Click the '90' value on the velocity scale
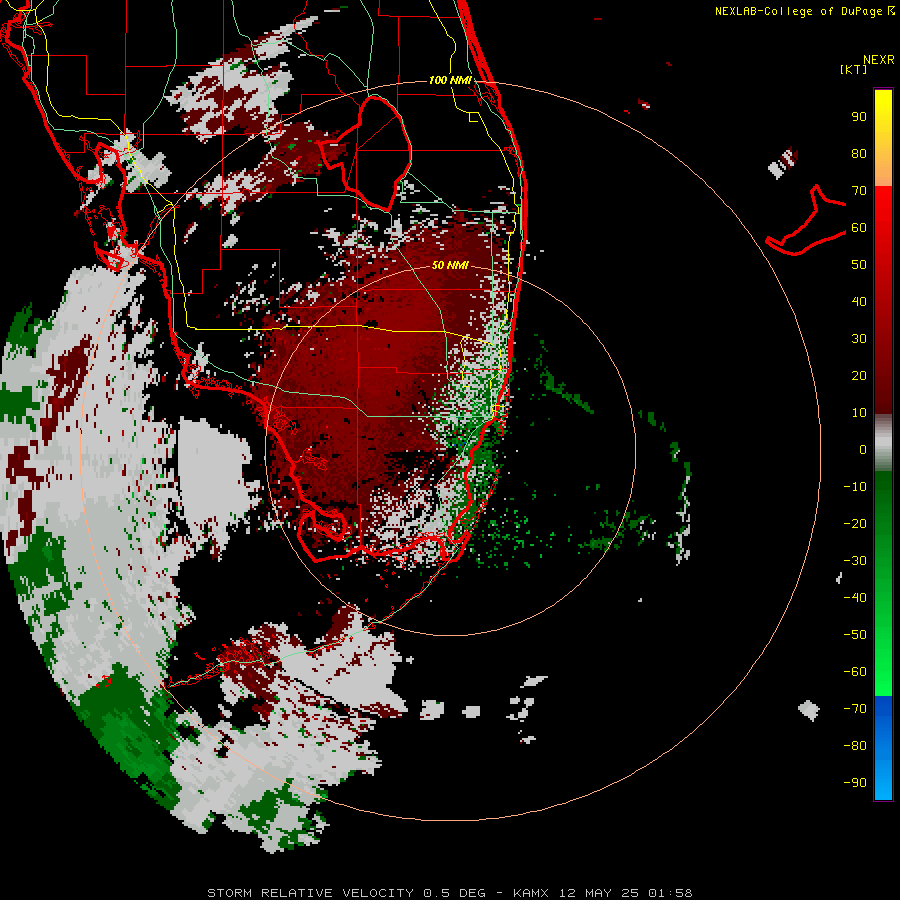Screen dimensions: 900x900 click(x=859, y=117)
